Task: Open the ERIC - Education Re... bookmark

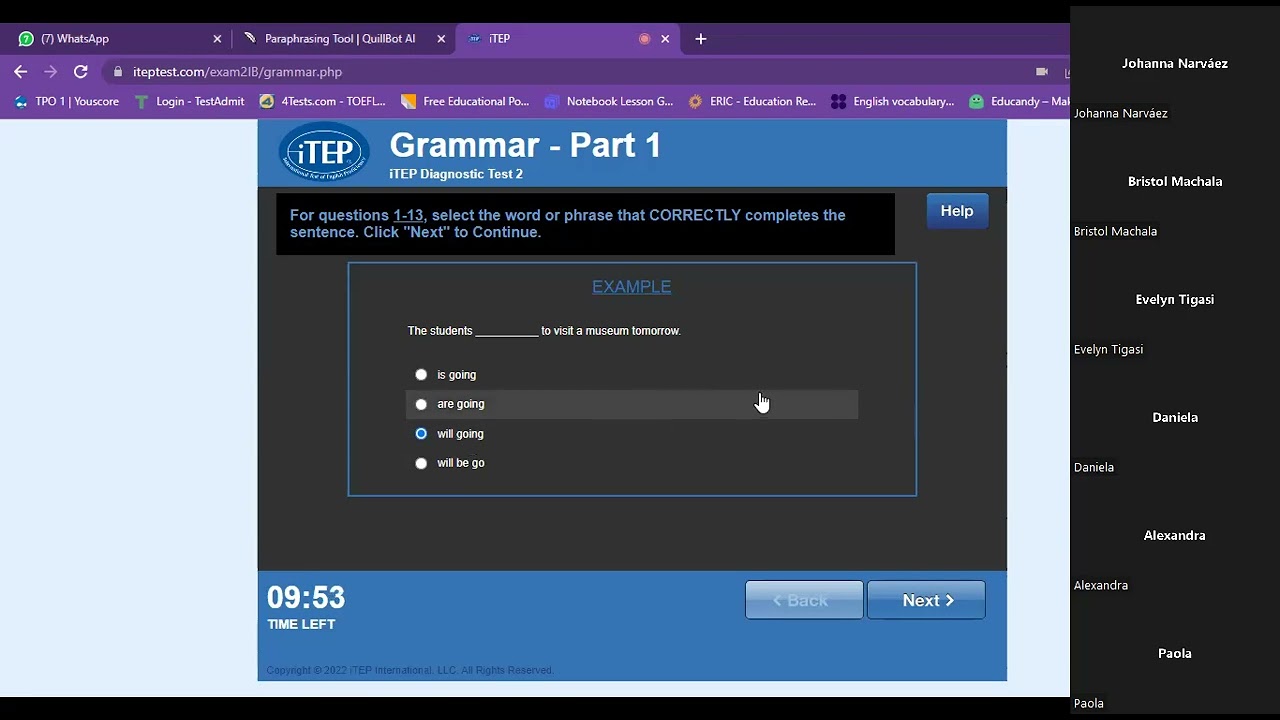Action: 752,101
